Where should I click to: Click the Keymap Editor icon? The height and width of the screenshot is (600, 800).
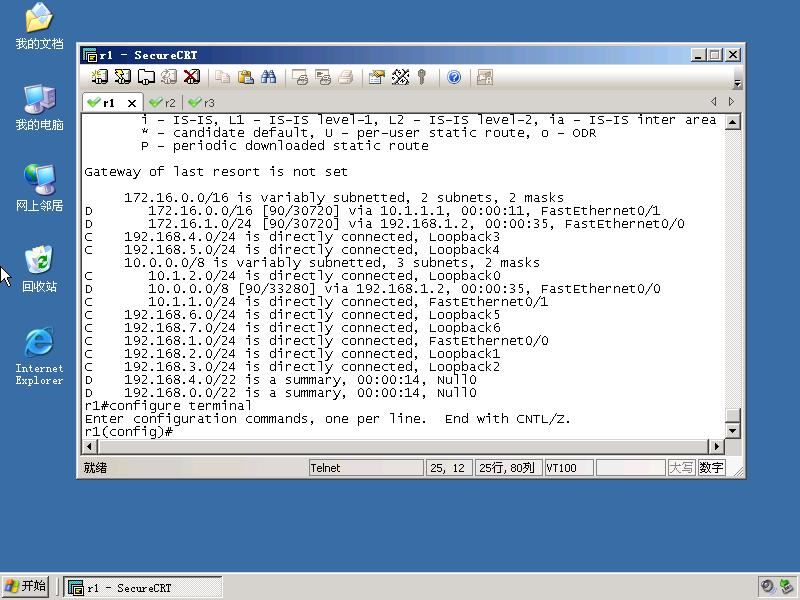400,77
